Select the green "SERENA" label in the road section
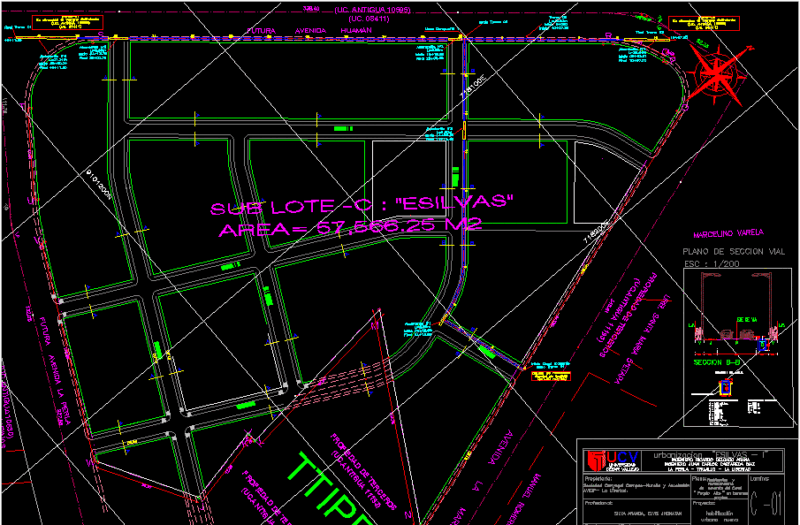This screenshot has height=525, width=800. pyautogui.click(x=746, y=320)
